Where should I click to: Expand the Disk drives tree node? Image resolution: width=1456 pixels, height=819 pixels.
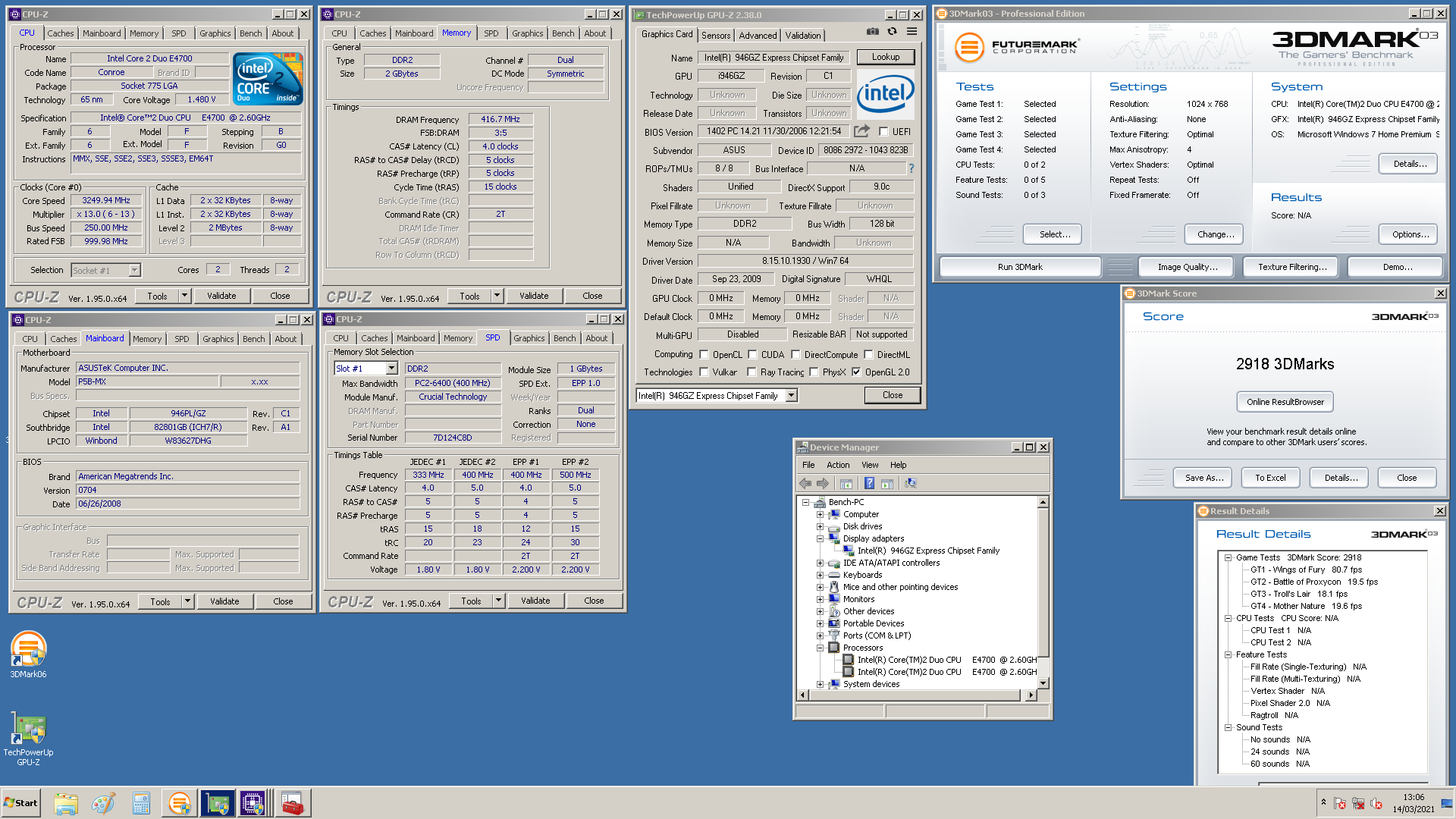pyautogui.click(x=820, y=526)
